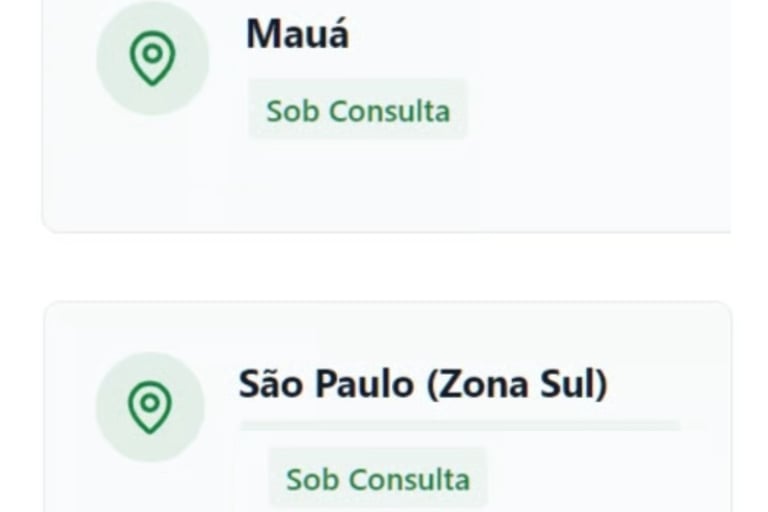This screenshot has height=512, width=768.
Task: Click the Sob Consulta badge under São Paulo
Action: click(x=377, y=478)
